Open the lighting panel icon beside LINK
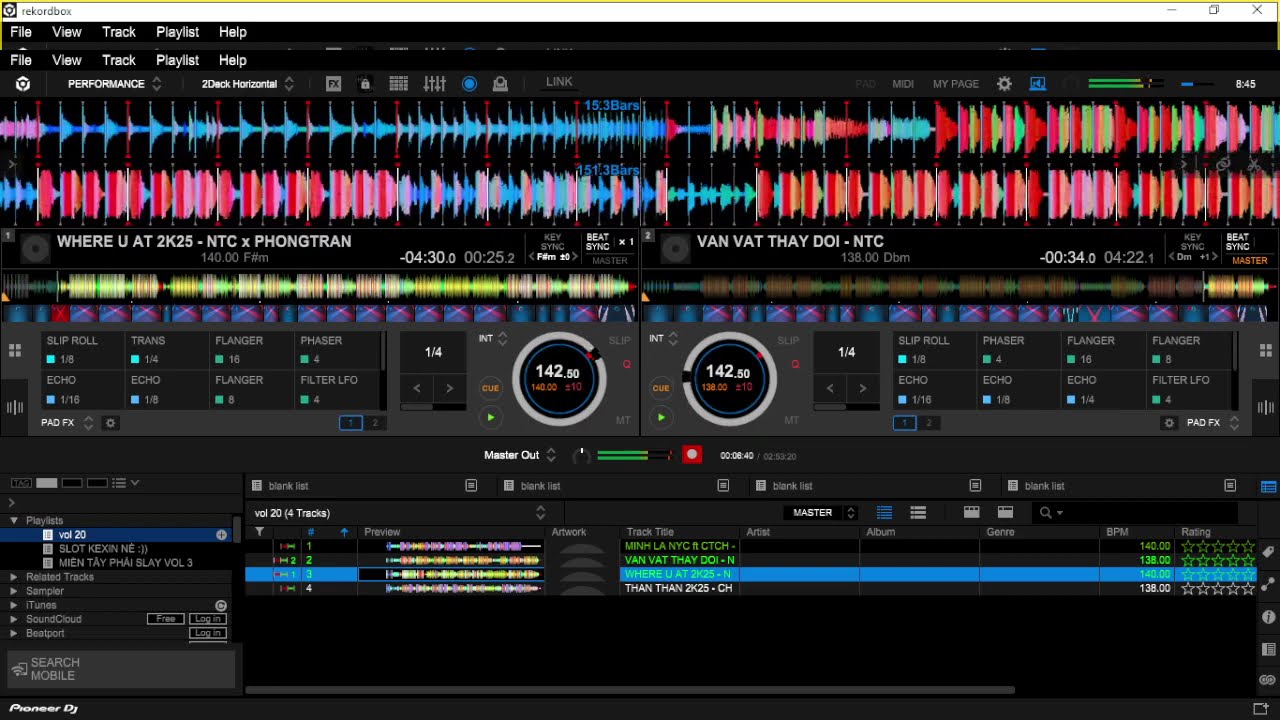The height and width of the screenshot is (720, 1280). (x=500, y=84)
